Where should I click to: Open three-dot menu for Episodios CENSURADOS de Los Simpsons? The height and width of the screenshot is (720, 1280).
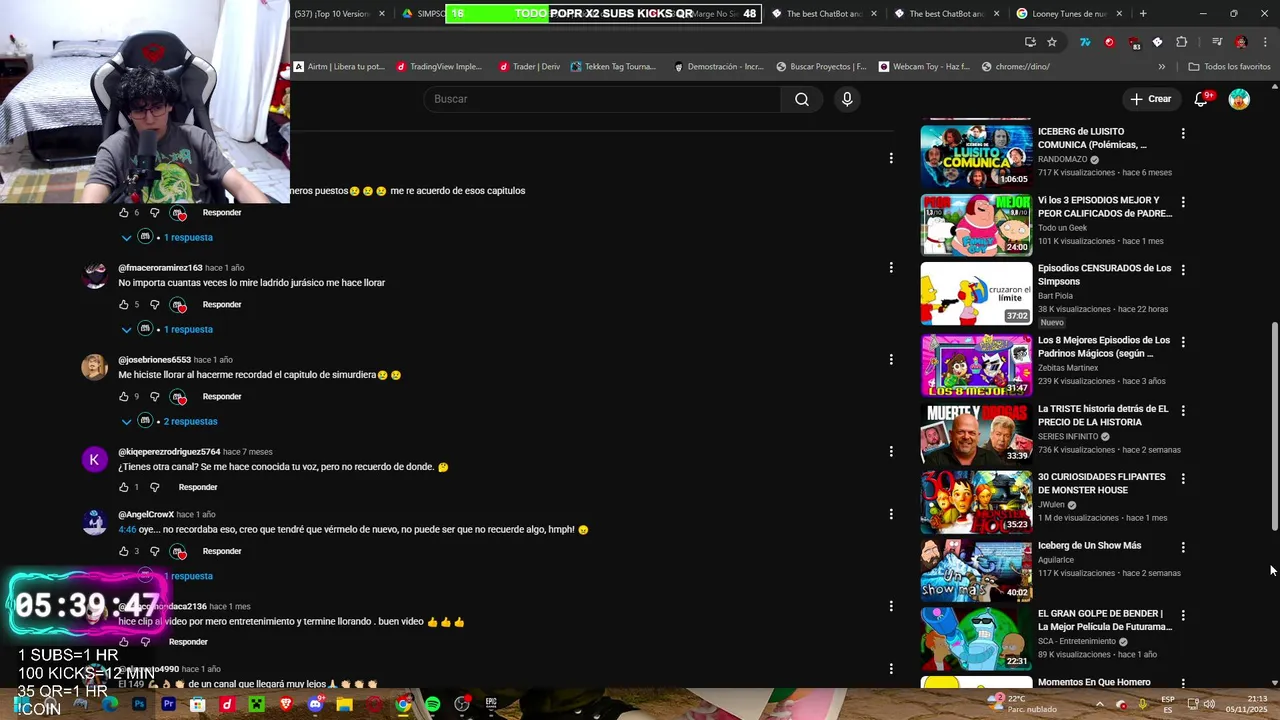pyautogui.click(x=1183, y=270)
